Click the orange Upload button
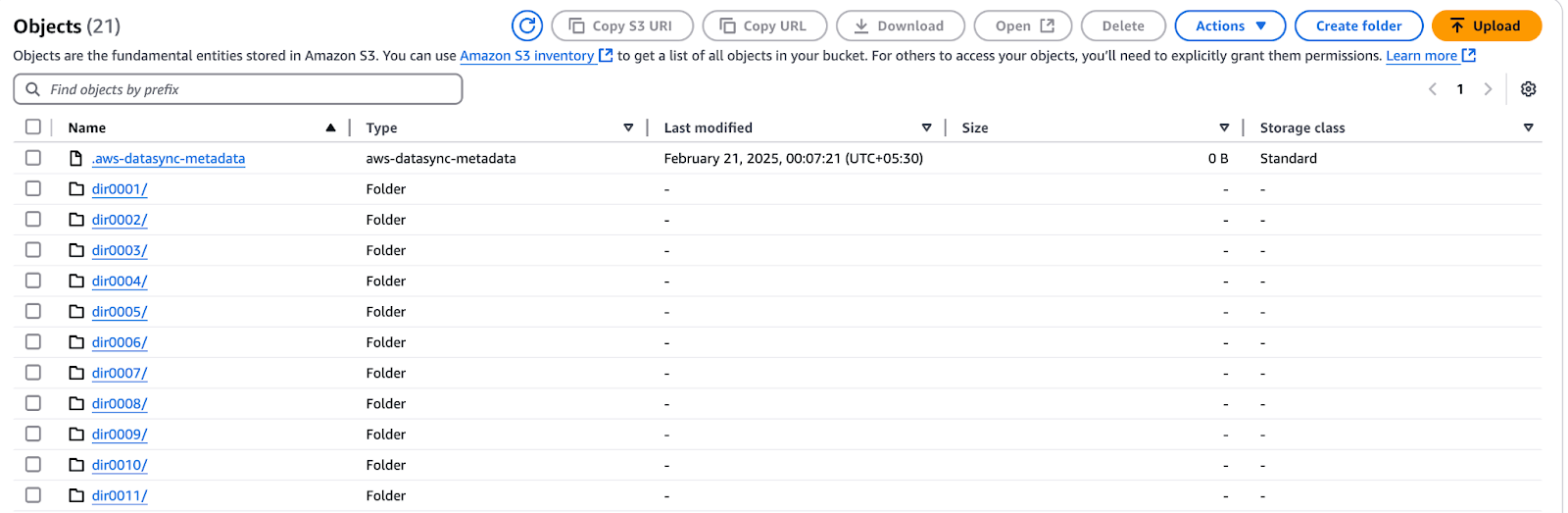1568x513 pixels. (x=1486, y=26)
